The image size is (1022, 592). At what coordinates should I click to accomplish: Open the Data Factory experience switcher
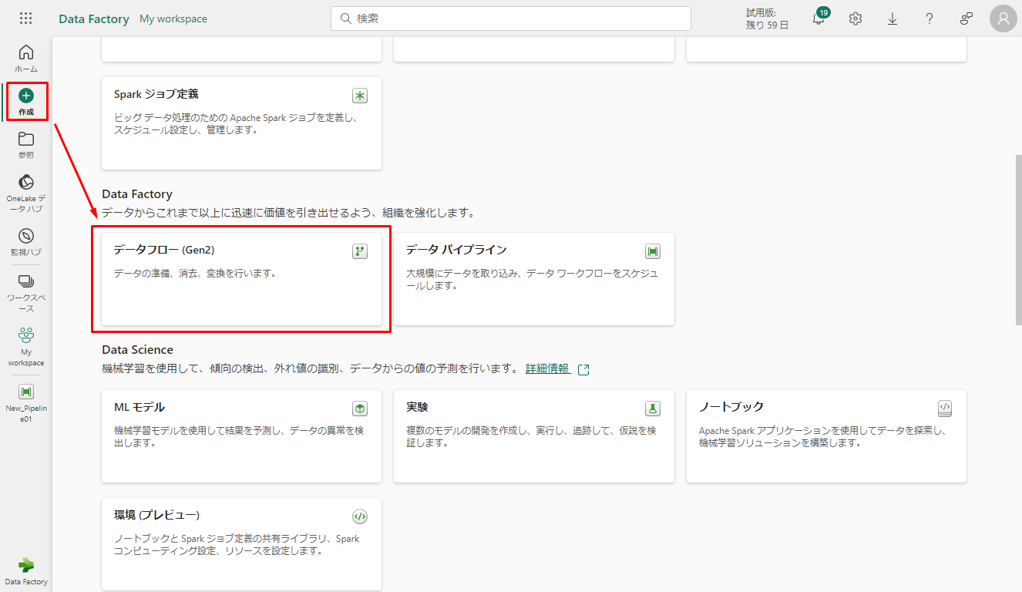pos(26,570)
